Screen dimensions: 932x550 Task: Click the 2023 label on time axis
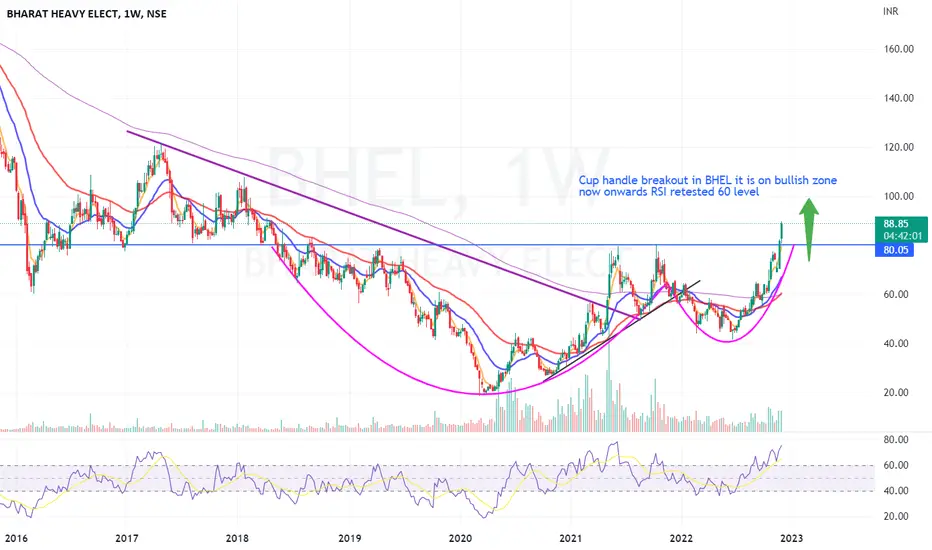(791, 539)
